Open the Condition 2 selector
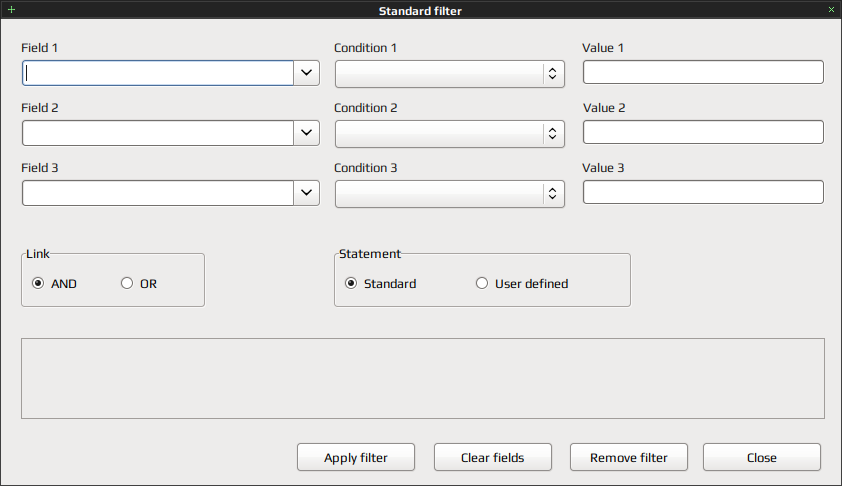842x486 pixels. 449,134
